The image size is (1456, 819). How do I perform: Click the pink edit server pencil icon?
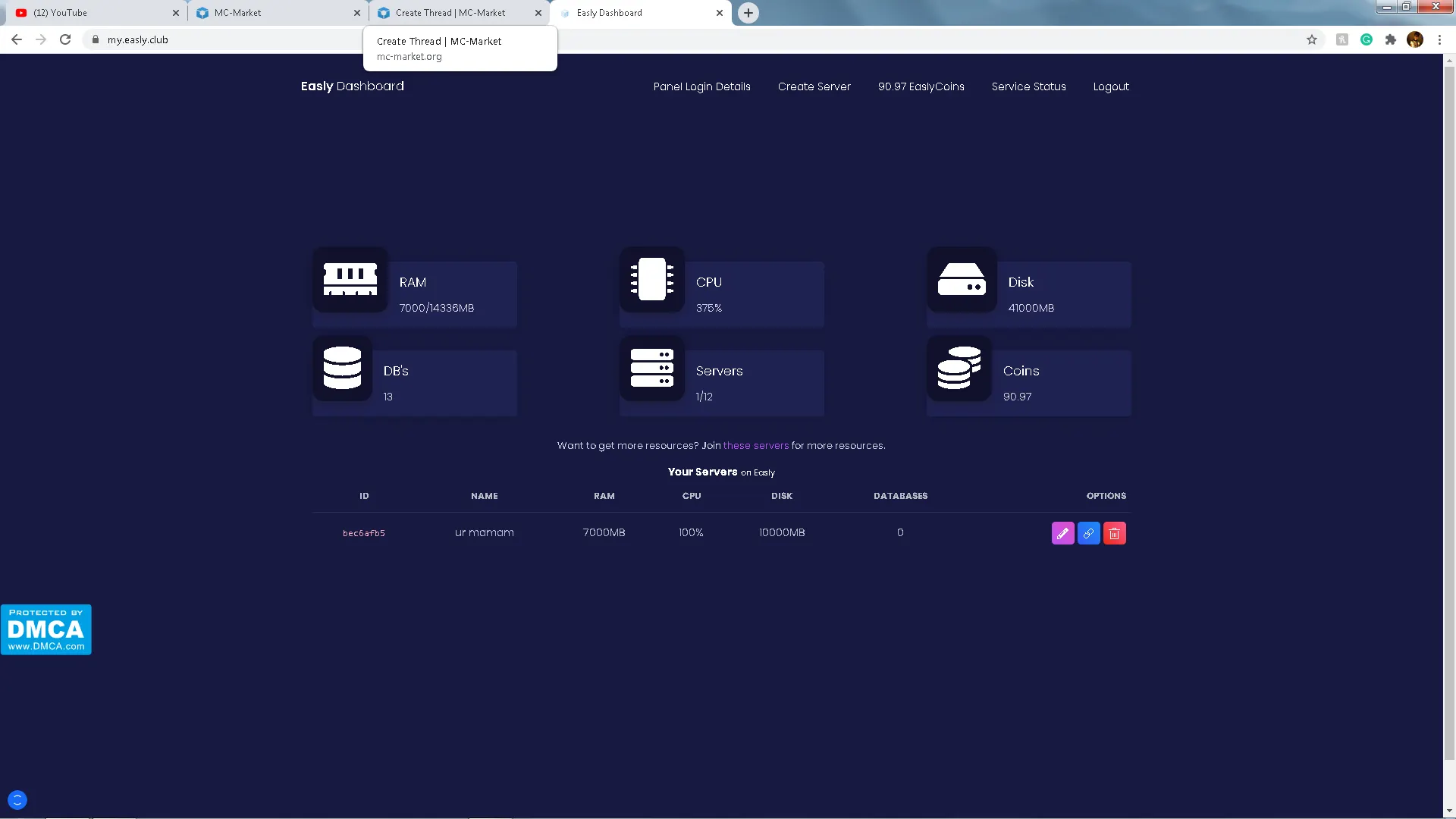tap(1062, 533)
